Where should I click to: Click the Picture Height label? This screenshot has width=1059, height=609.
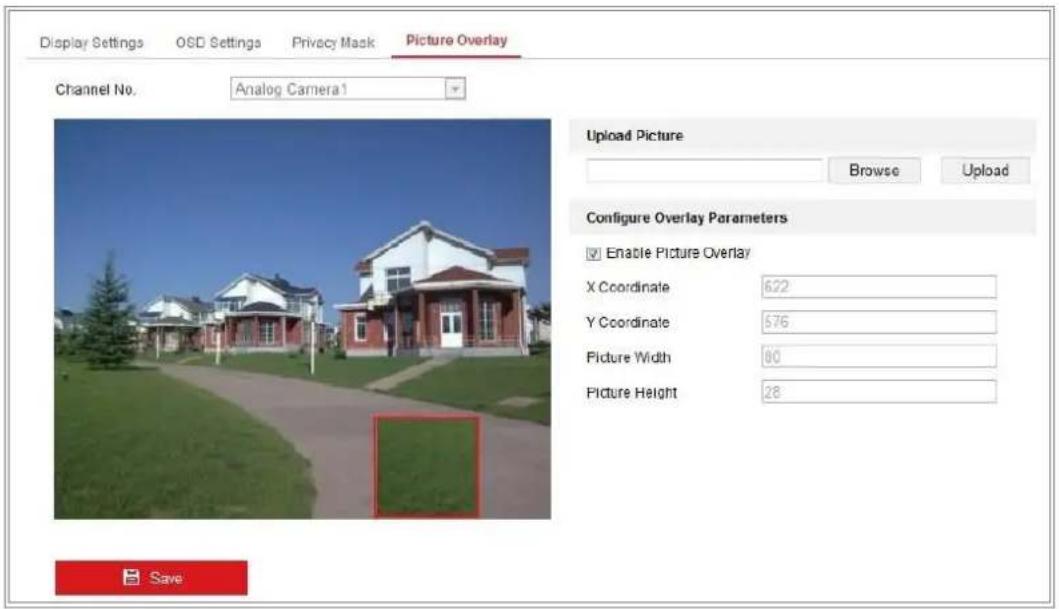[631, 392]
